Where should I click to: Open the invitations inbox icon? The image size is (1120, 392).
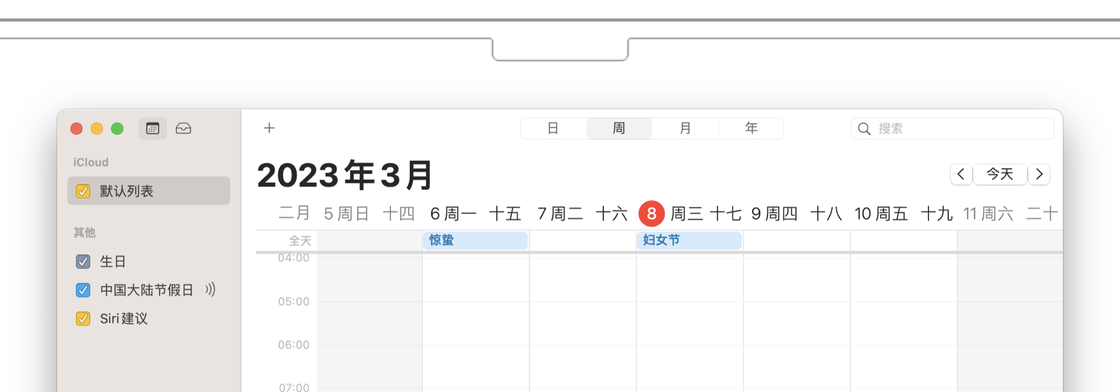[x=184, y=129]
